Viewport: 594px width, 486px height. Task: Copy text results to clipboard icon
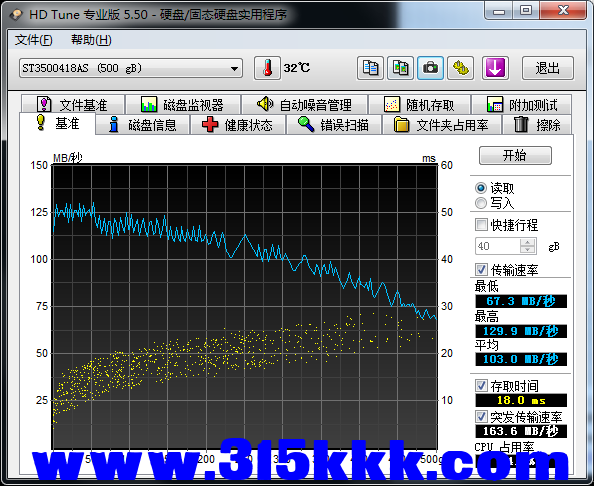coord(370,68)
